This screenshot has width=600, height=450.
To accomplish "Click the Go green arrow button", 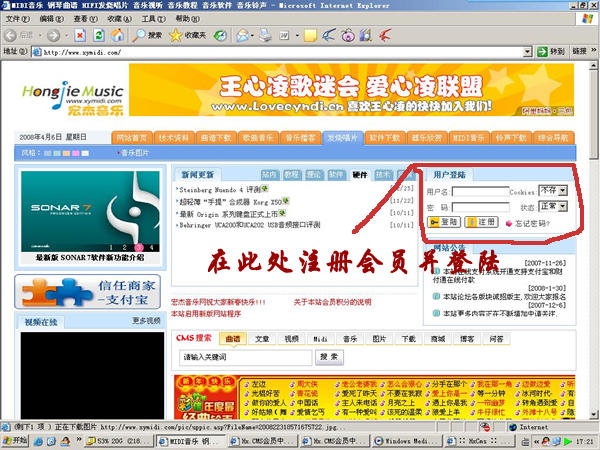I will [x=542, y=52].
